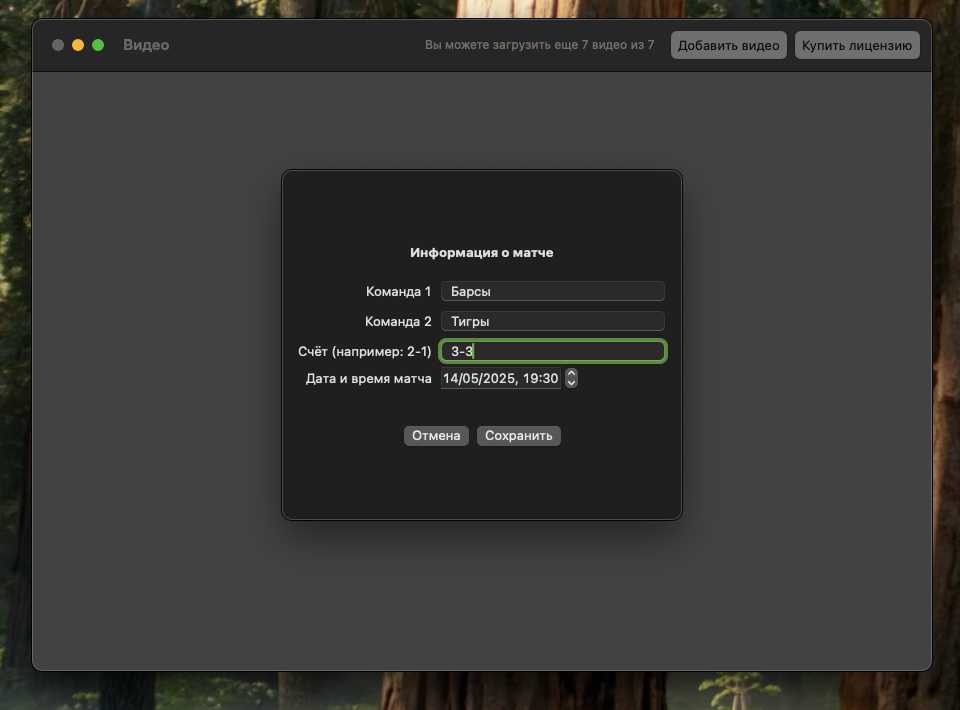This screenshot has height=710, width=960.
Task: Click the Добавить видео button
Action: pos(729,45)
